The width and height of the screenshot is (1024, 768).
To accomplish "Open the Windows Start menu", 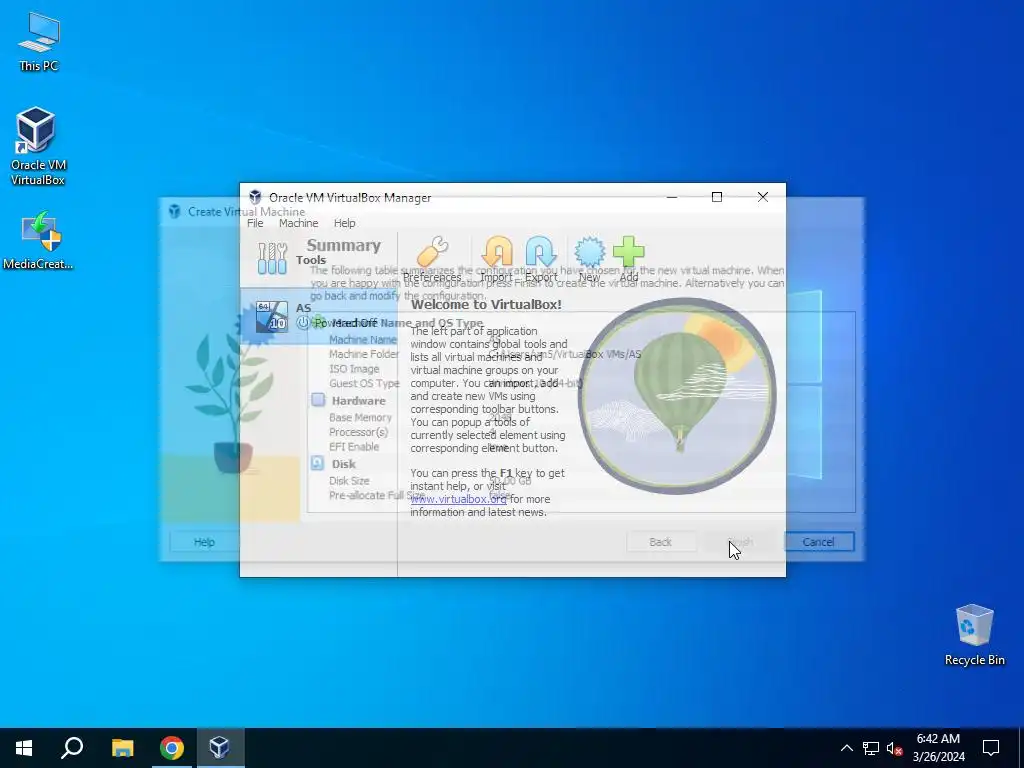I will (x=24, y=748).
